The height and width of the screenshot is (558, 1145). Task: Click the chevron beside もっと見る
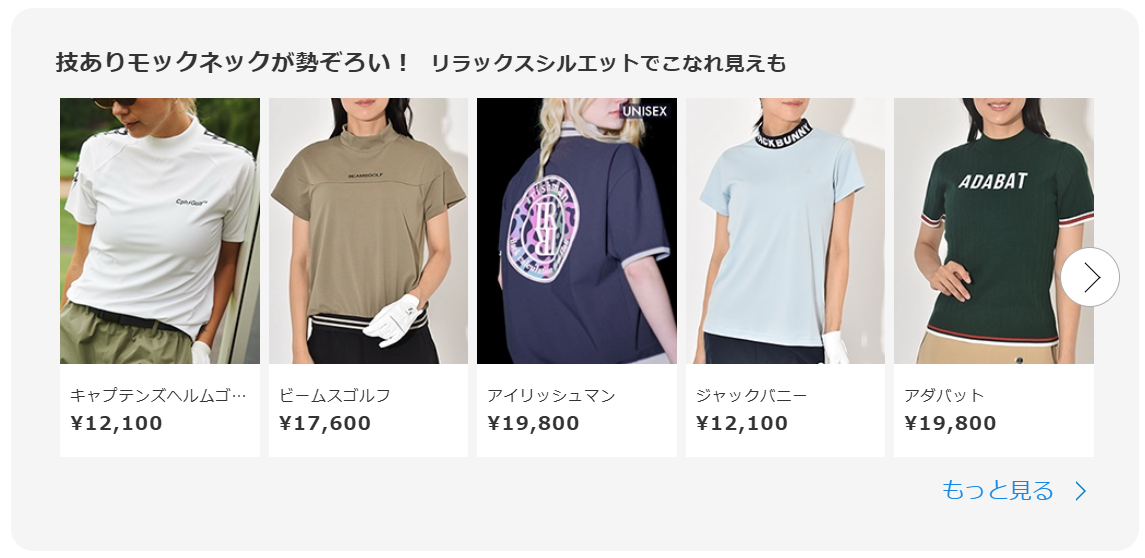click(x=1081, y=491)
